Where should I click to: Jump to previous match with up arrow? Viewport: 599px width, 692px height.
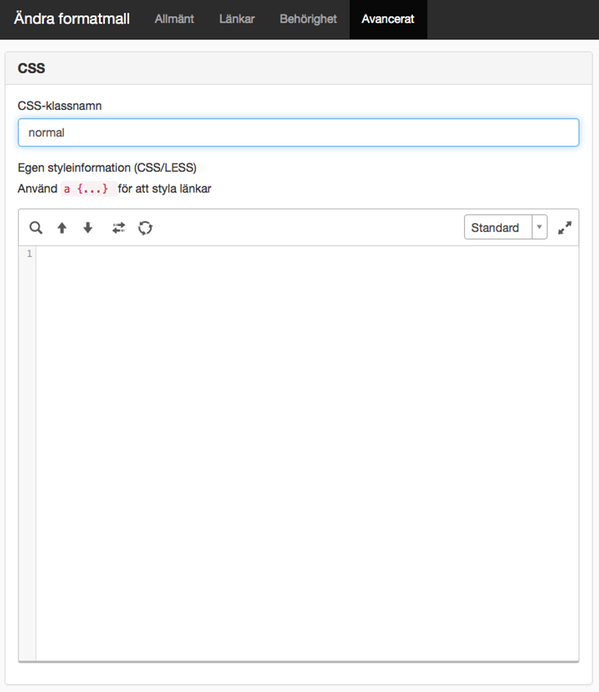62,228
